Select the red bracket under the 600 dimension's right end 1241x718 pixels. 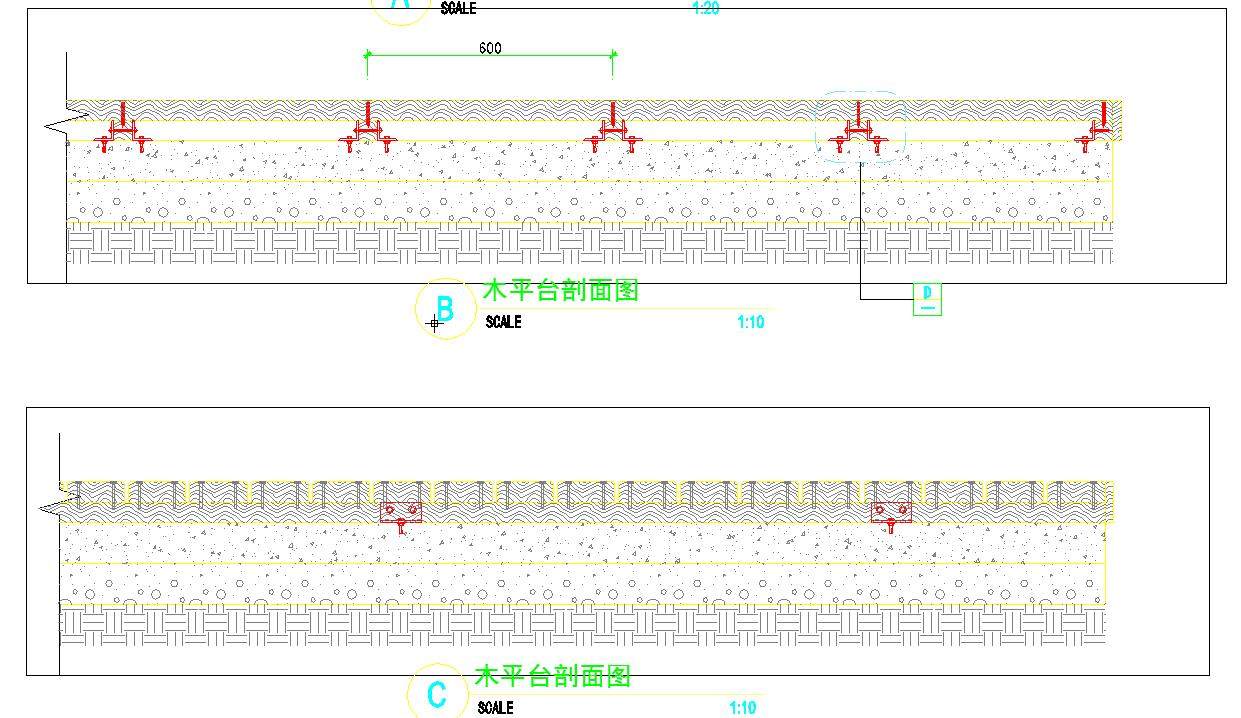pos(613,131)
